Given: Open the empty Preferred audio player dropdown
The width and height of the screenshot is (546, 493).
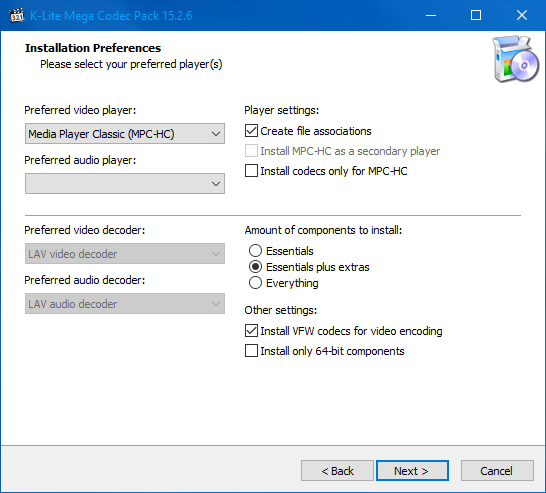Looking at the screenshot, I should click(125, 183).
